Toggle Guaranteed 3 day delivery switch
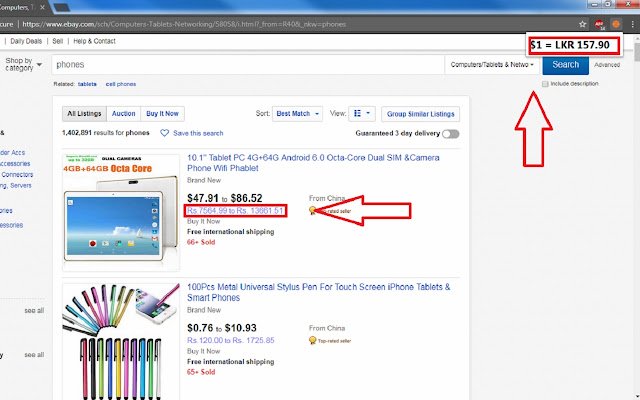The image size is (640, 400). [451, 134]
